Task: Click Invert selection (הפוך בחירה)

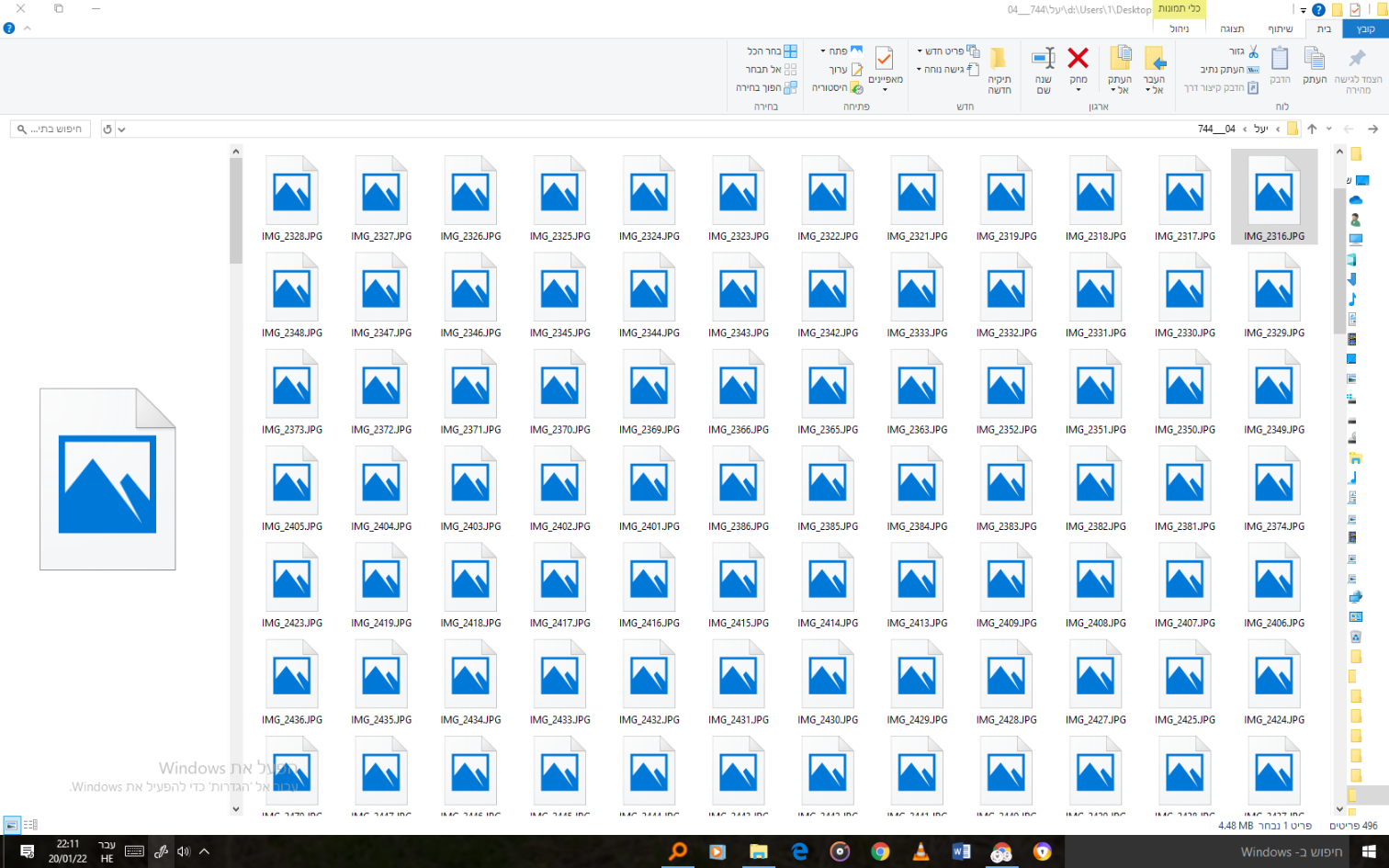Action: [x=789, y=87]
